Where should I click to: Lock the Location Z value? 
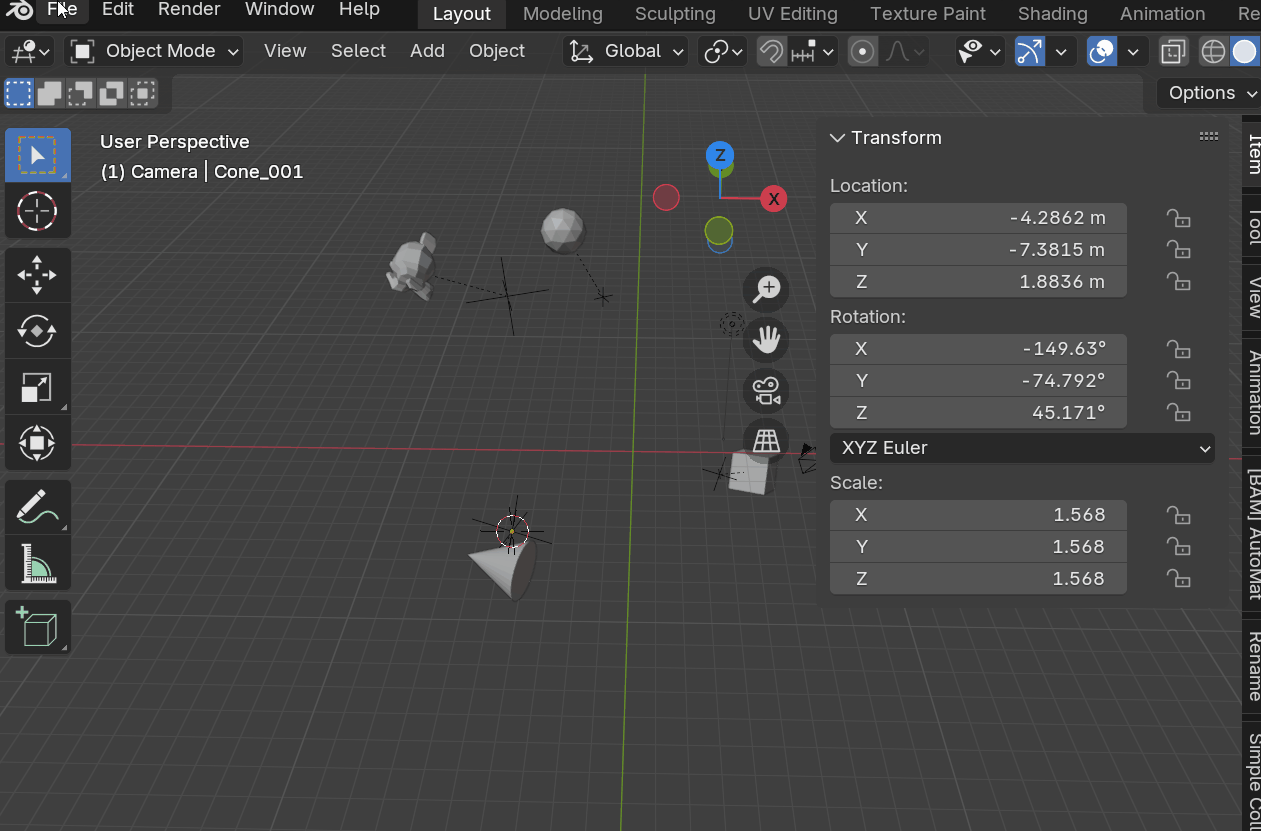[x=1179, y=282]
